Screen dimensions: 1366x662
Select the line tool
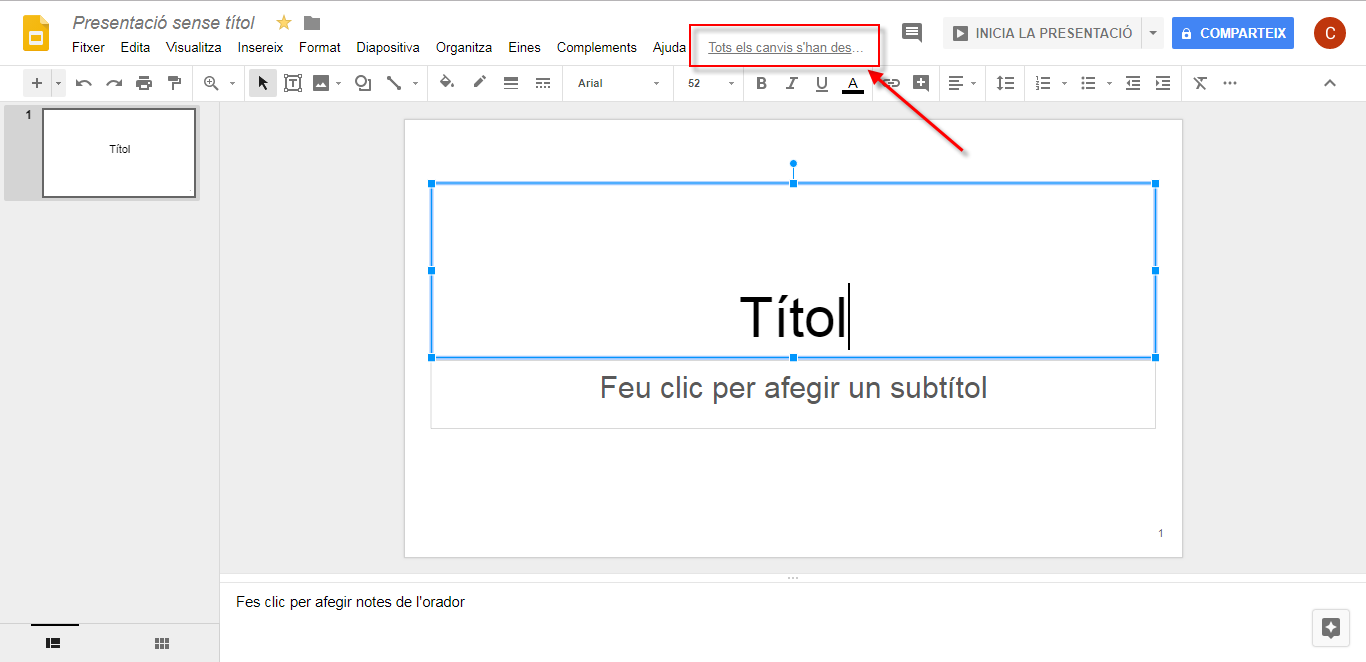394,83
